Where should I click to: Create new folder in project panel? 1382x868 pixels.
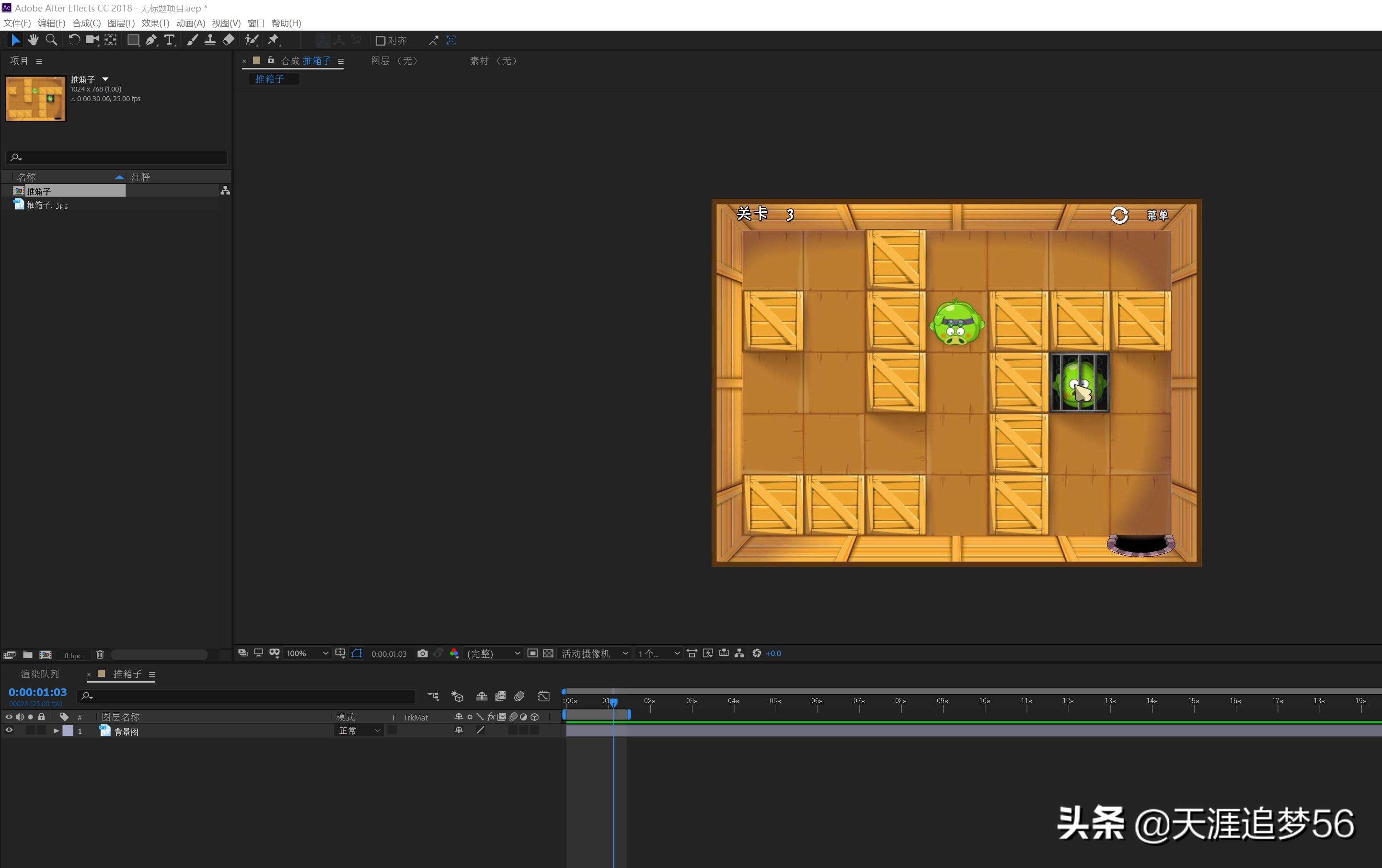coord(27,654)
